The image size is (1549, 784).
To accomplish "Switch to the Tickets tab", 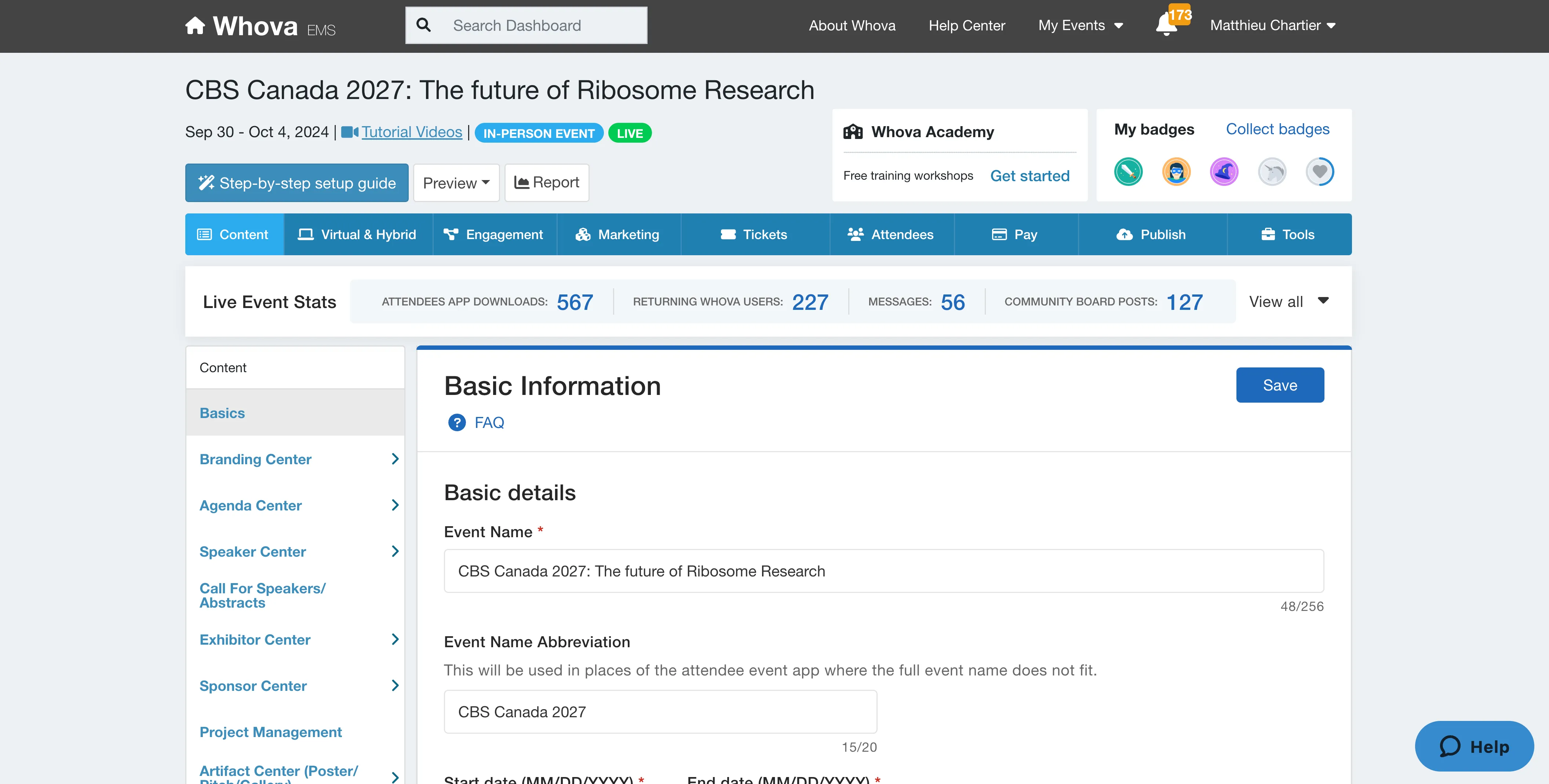I will click(x=755, y=234).
